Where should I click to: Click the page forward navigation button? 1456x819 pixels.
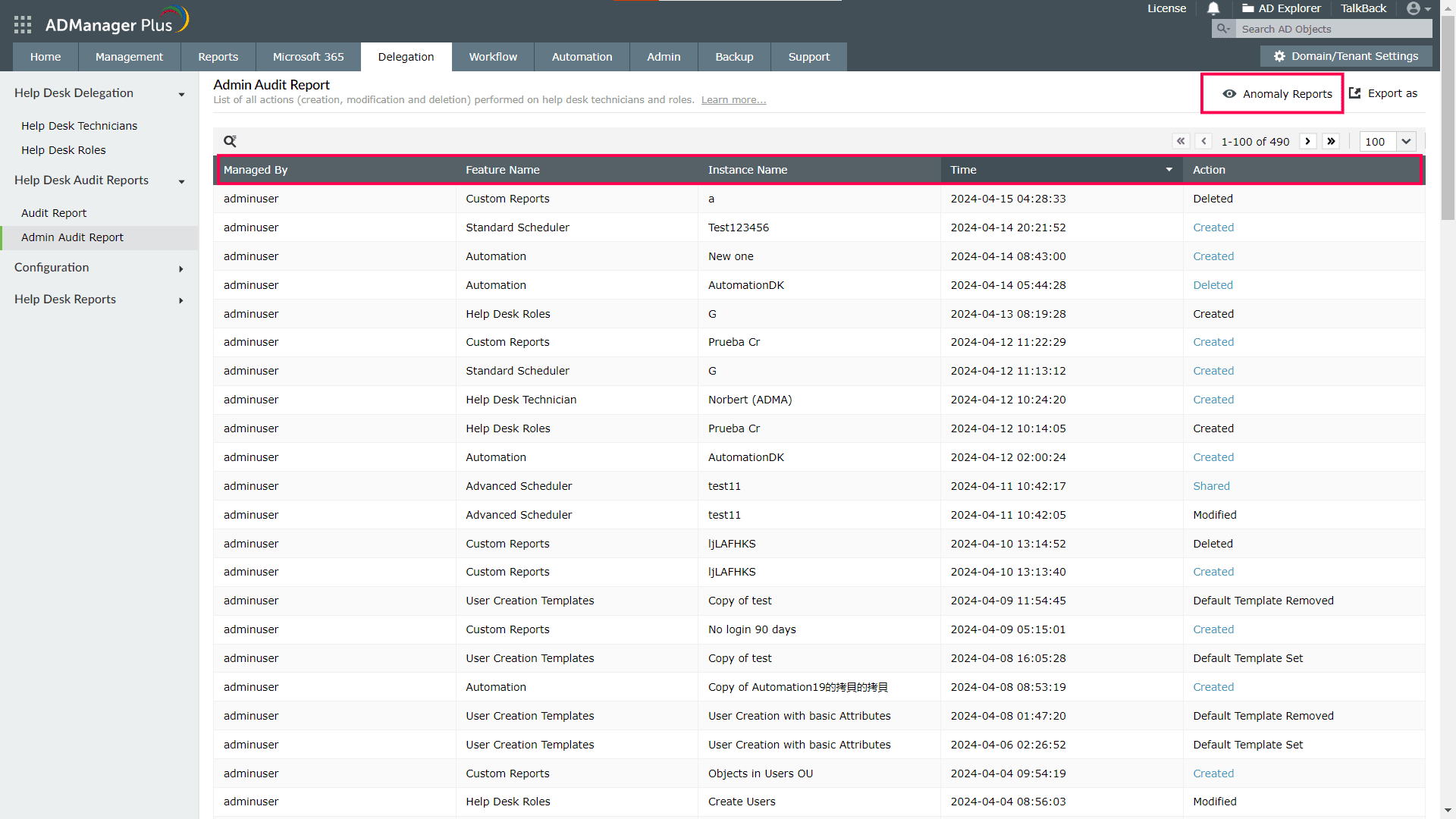[x=1308, y=141]
